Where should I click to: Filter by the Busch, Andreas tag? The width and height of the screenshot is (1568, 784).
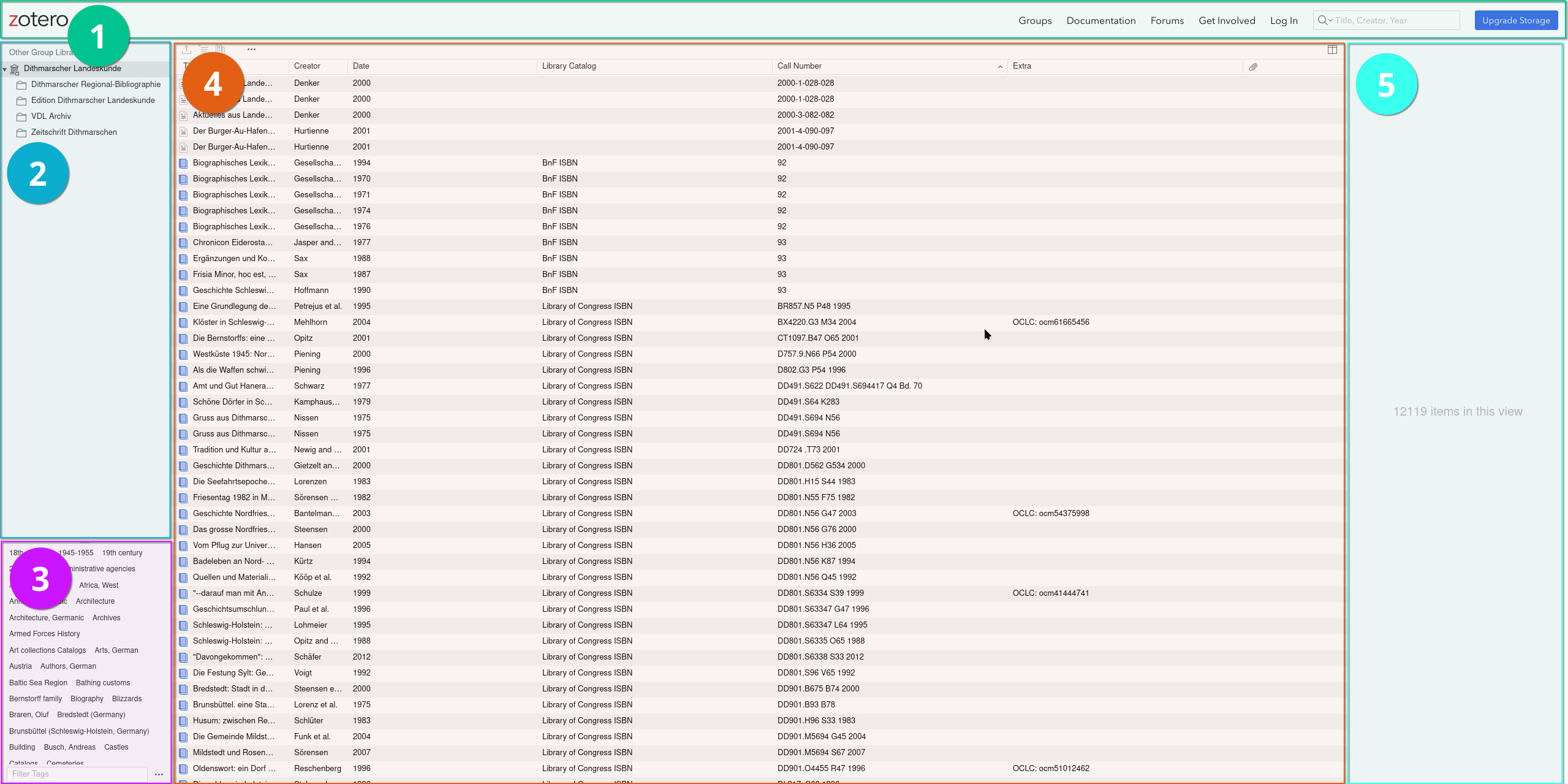pyautogui.click(x=70, y=747)
